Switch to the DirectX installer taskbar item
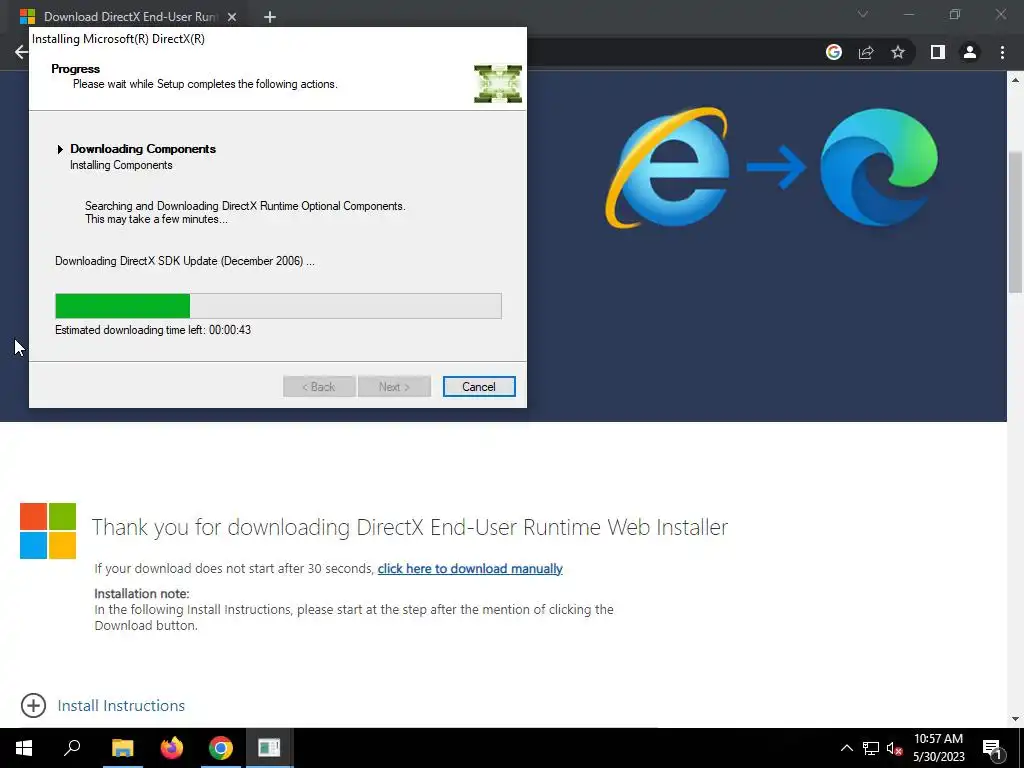This screenshot has width=1024, height=768. (269, 748)
